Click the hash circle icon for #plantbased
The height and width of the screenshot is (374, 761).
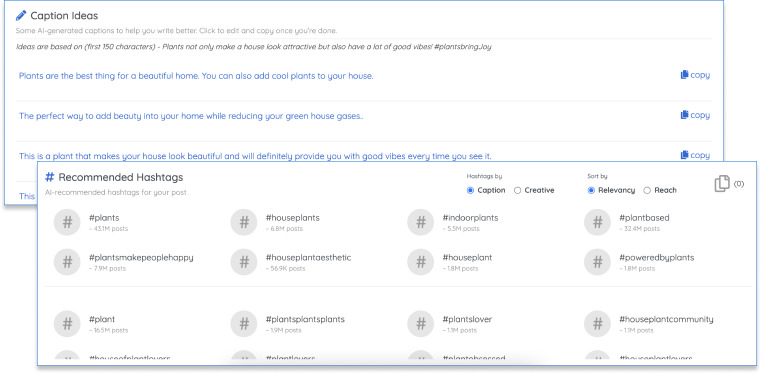click(x=597, y=222)
